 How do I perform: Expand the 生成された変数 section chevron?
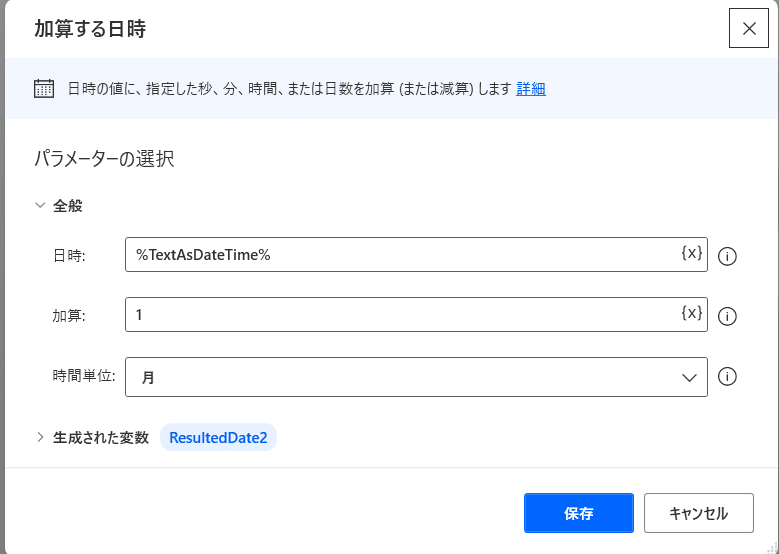[x=40, y=437]
